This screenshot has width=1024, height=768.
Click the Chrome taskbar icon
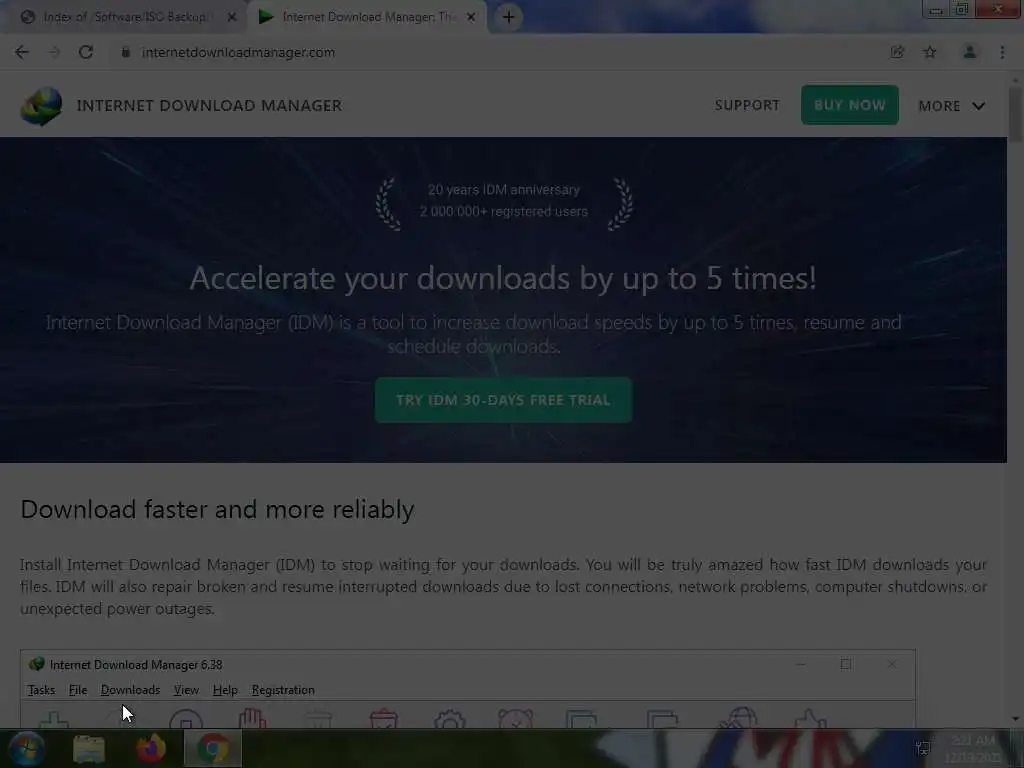click(x=213, y=748)
